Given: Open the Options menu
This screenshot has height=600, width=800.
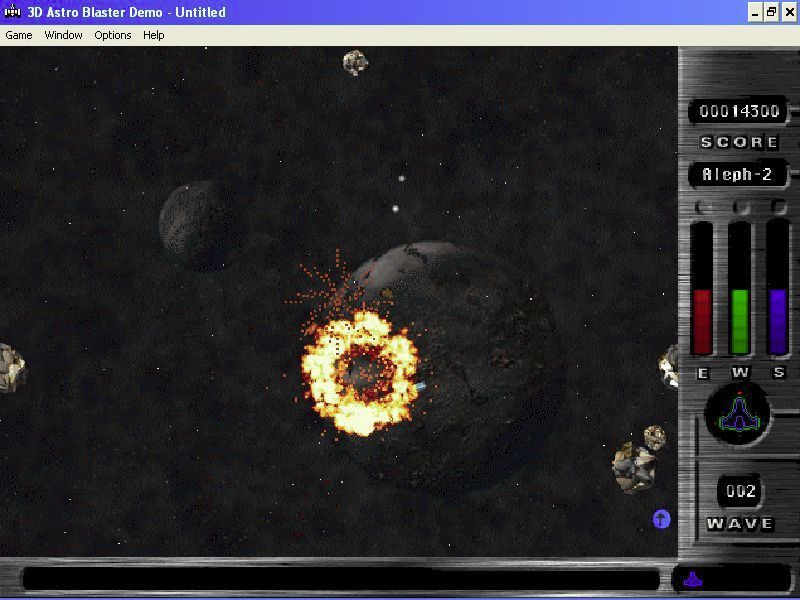Looking at the screenshot, I should coord(112,35).
